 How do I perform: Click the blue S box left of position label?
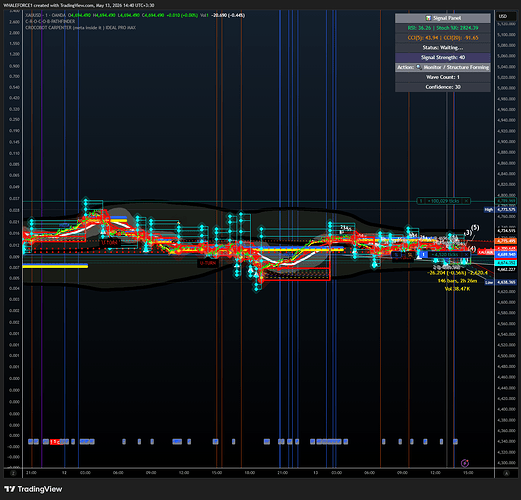click(x=396, y=254)
